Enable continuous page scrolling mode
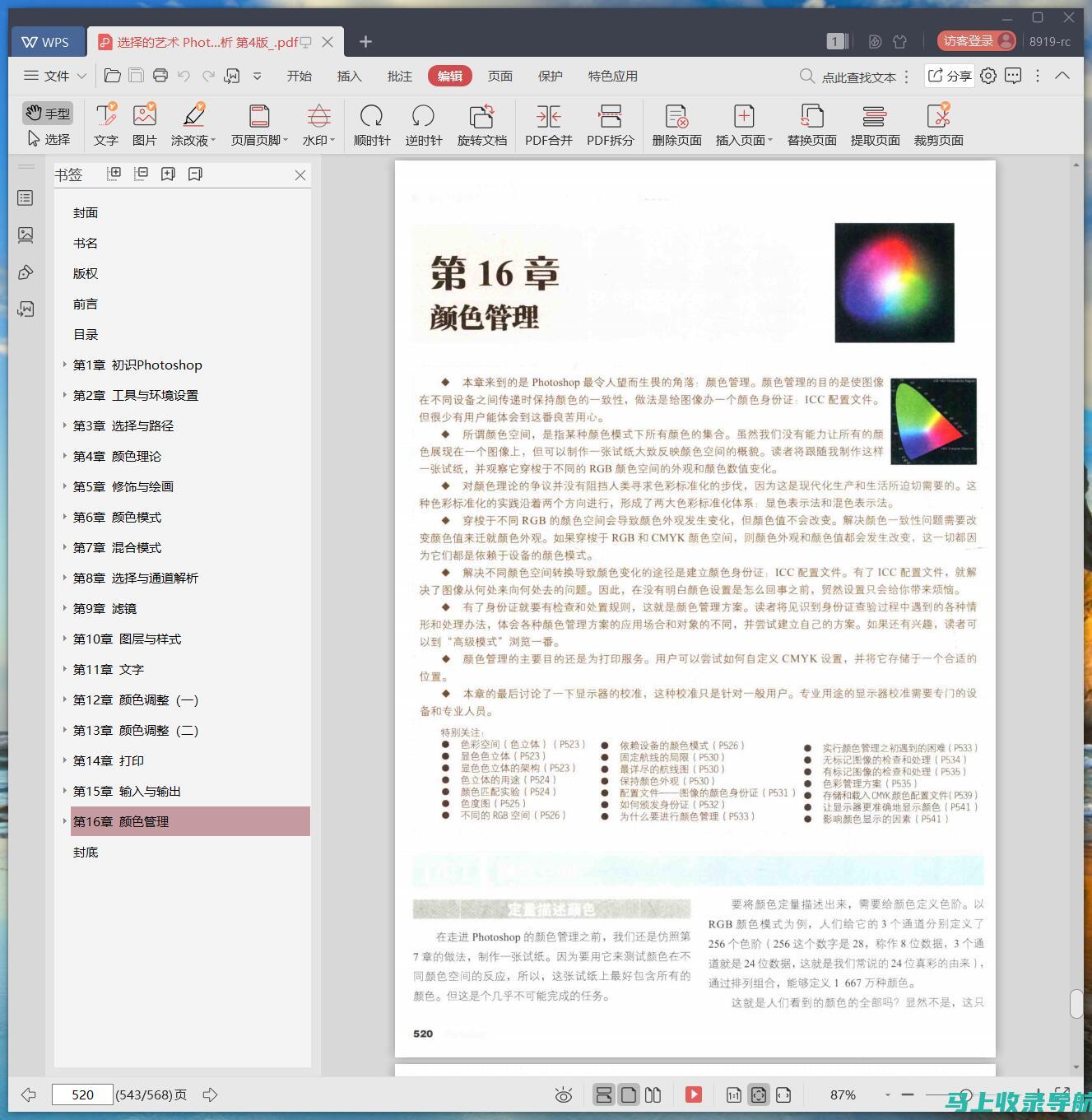This screenshot has height=1120, width=1092. point(604,1094)
